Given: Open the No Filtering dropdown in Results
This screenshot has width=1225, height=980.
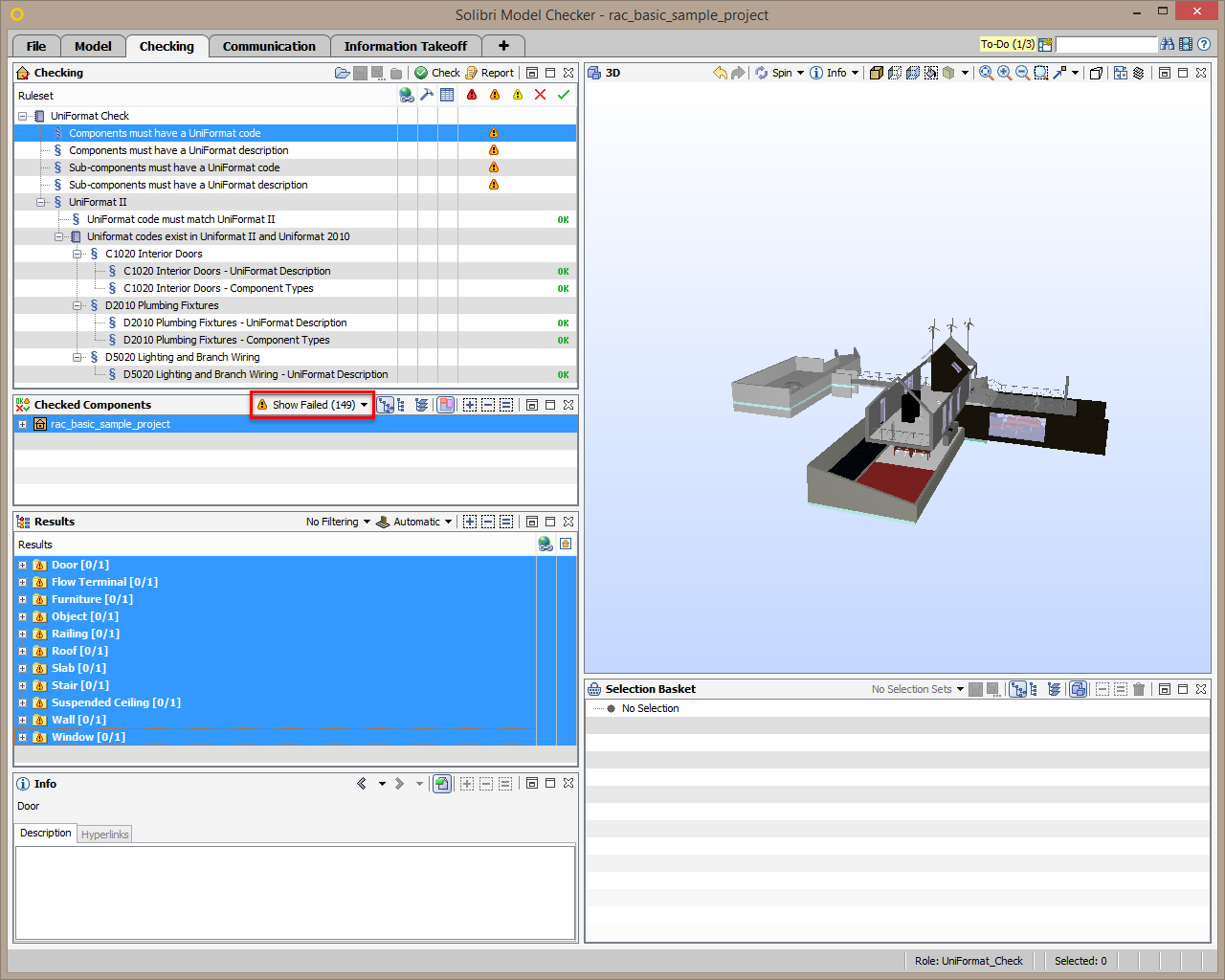Looking at the screenshot, I should pyautogui.click(x=338, y=522).
